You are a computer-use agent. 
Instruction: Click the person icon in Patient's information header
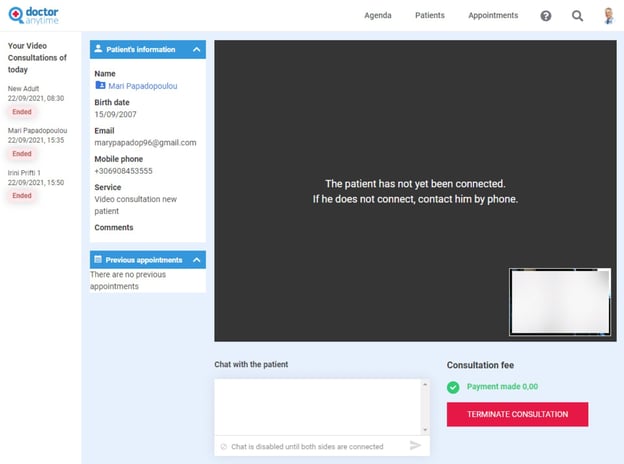click(x=99, y=49)
